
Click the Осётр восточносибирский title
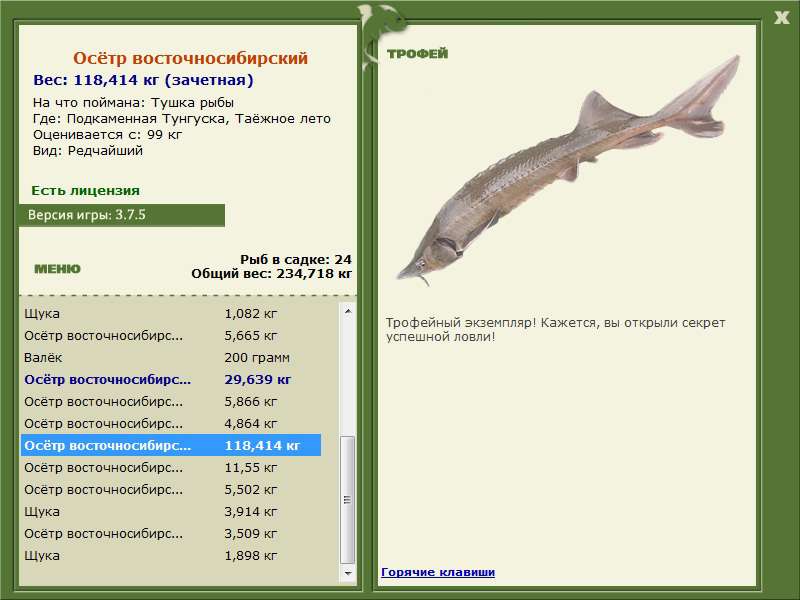[190, 58]
